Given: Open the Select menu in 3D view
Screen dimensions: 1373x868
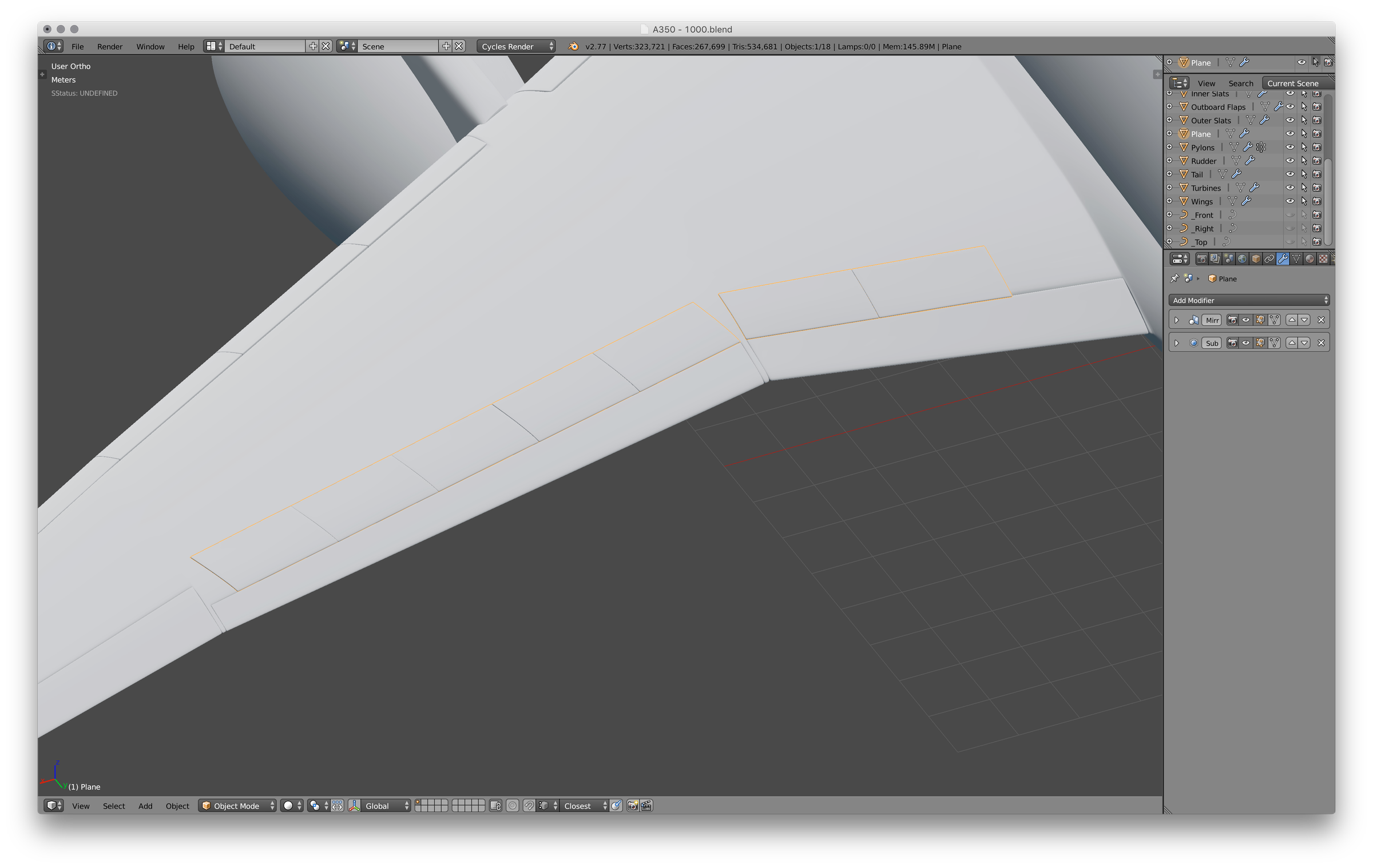Looking at the screenshot, I should [x=114, y=806].
